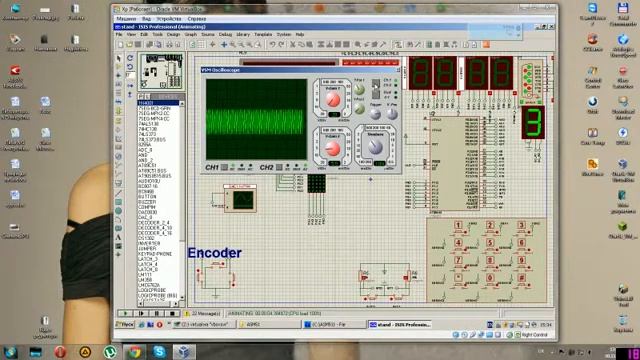The image size is (640, 360).
Task: Click the green single-digit seven-segment display
Action: [533, 122]
